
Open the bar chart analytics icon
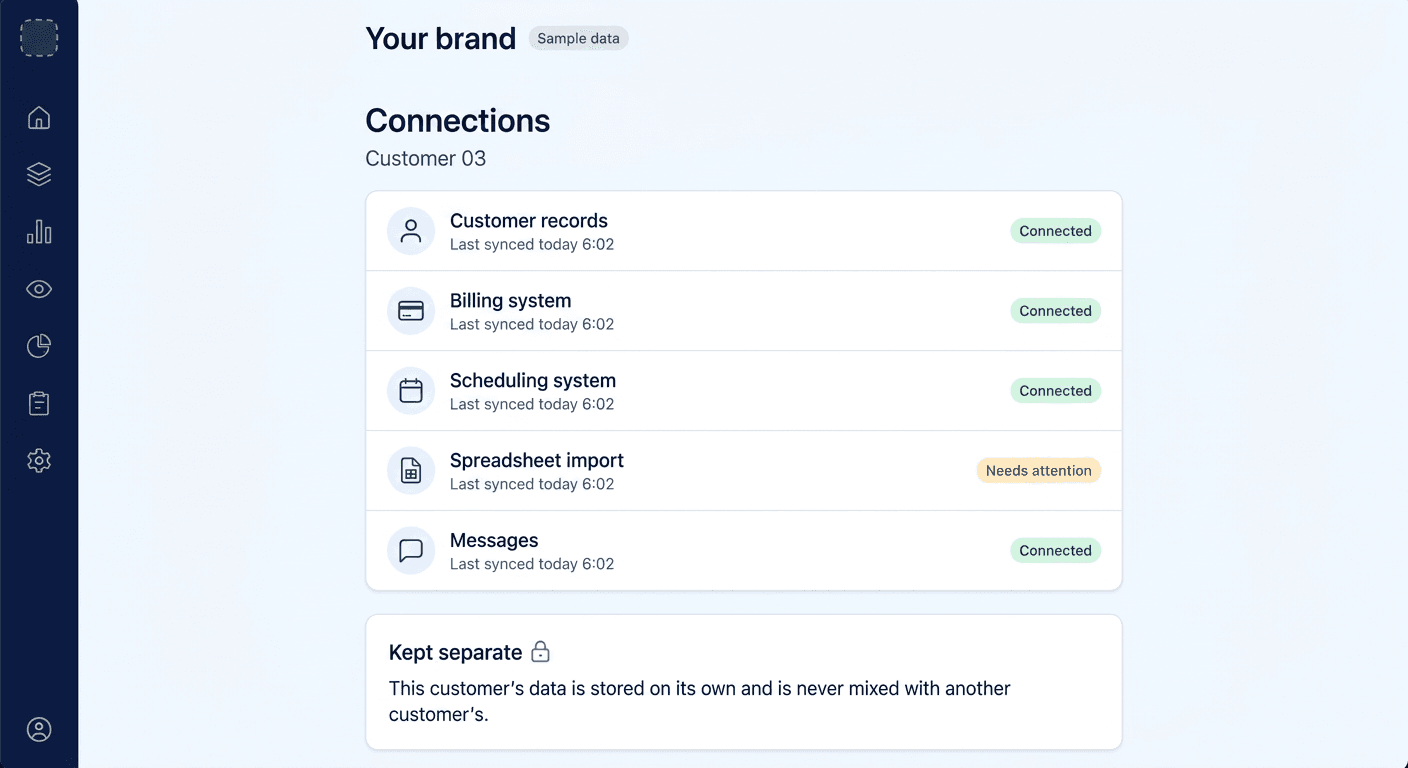point(39,232)
